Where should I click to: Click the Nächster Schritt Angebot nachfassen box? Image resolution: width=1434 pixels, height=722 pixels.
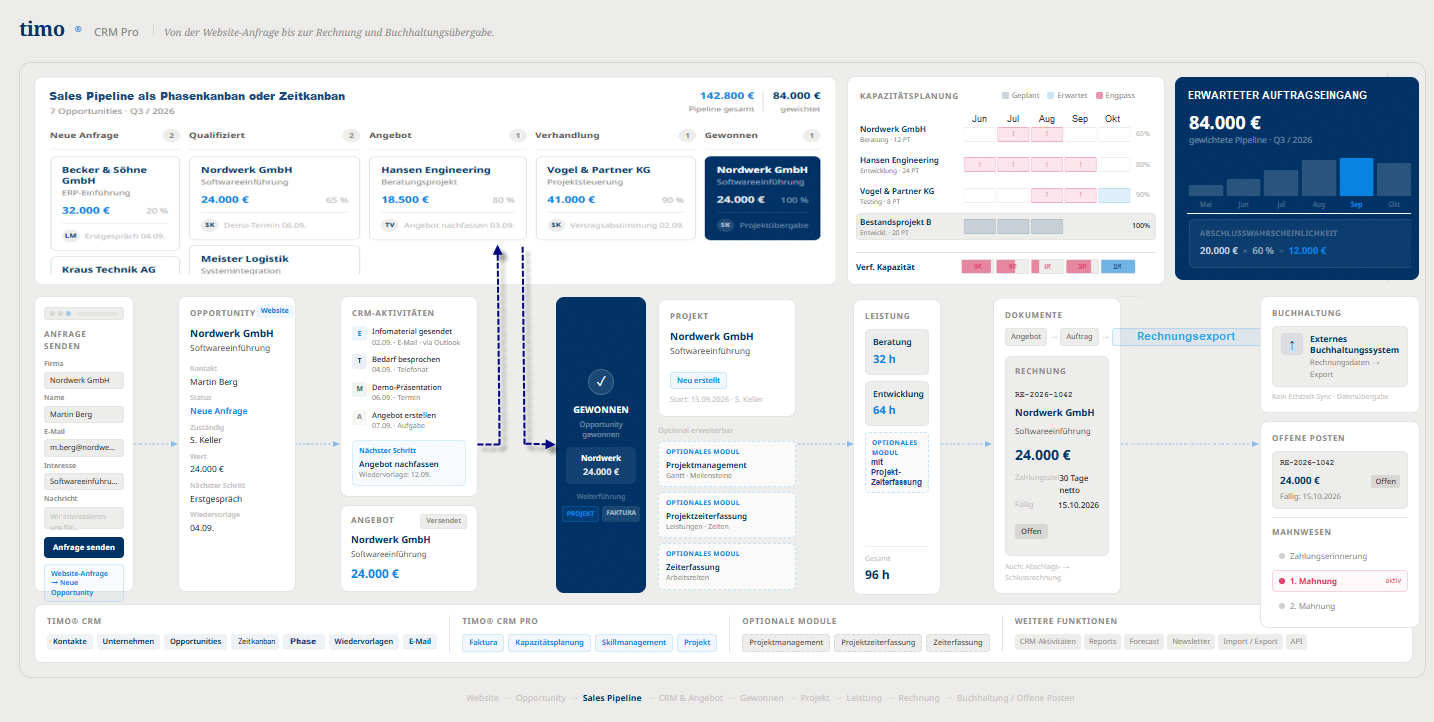(409, 463)
